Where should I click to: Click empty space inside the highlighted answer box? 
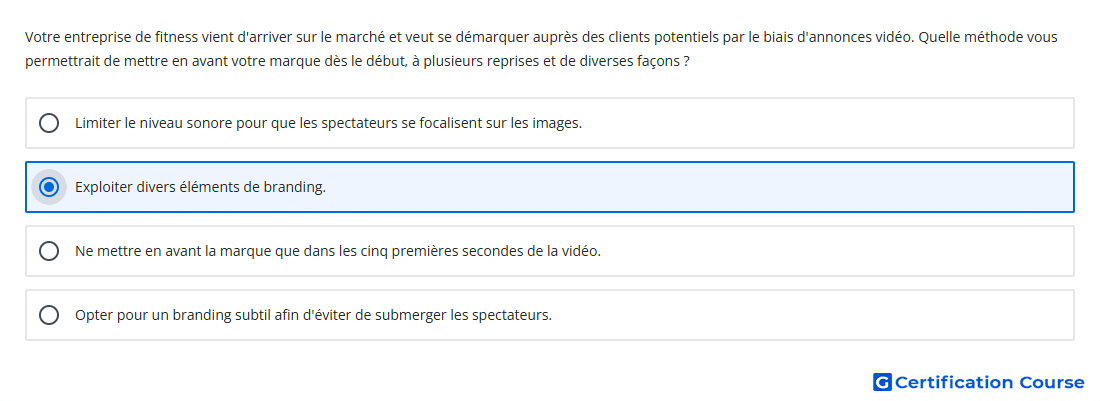[x=702, y=187]
